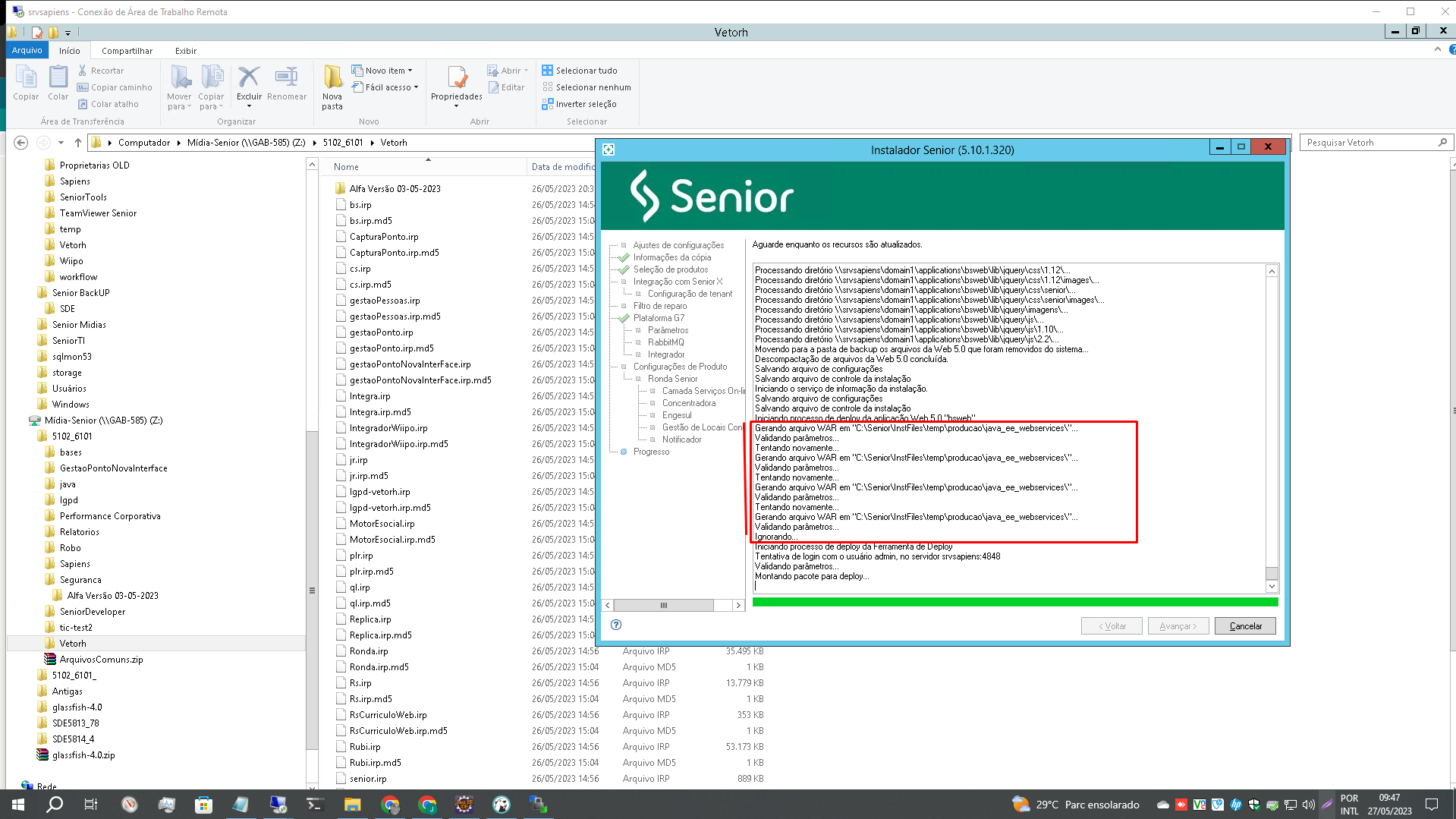Screen dimensions: 1456x819
Task: Open the taskbar search icon
Action: [x=55, y=805]
